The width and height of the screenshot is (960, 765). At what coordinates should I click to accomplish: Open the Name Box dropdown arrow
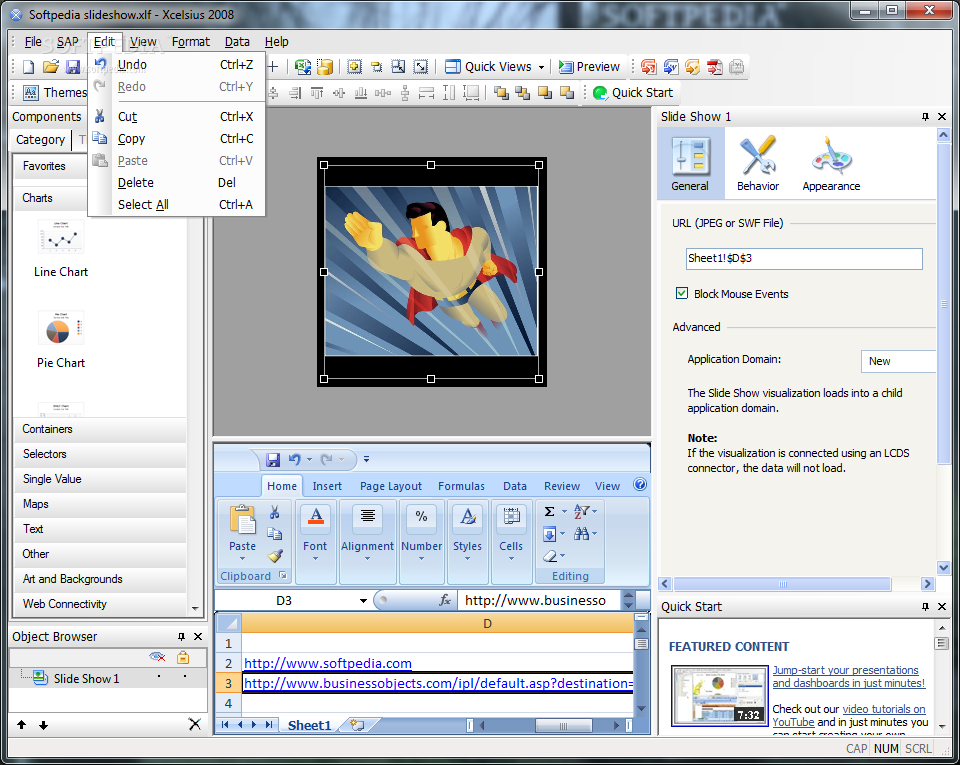point(363,600)
